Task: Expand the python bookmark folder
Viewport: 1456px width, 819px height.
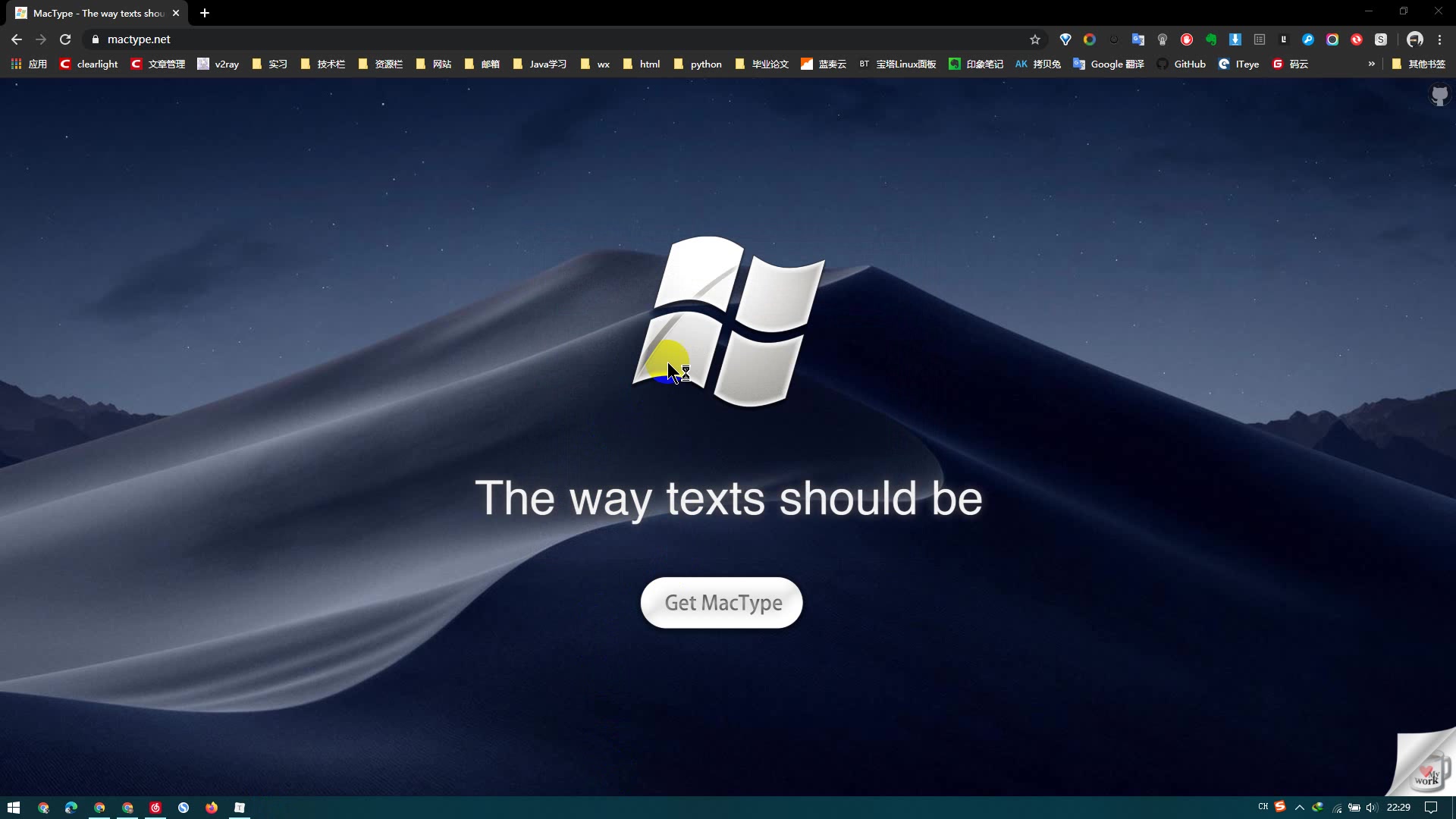Action: pyautogui.click(x=698, y=64)
